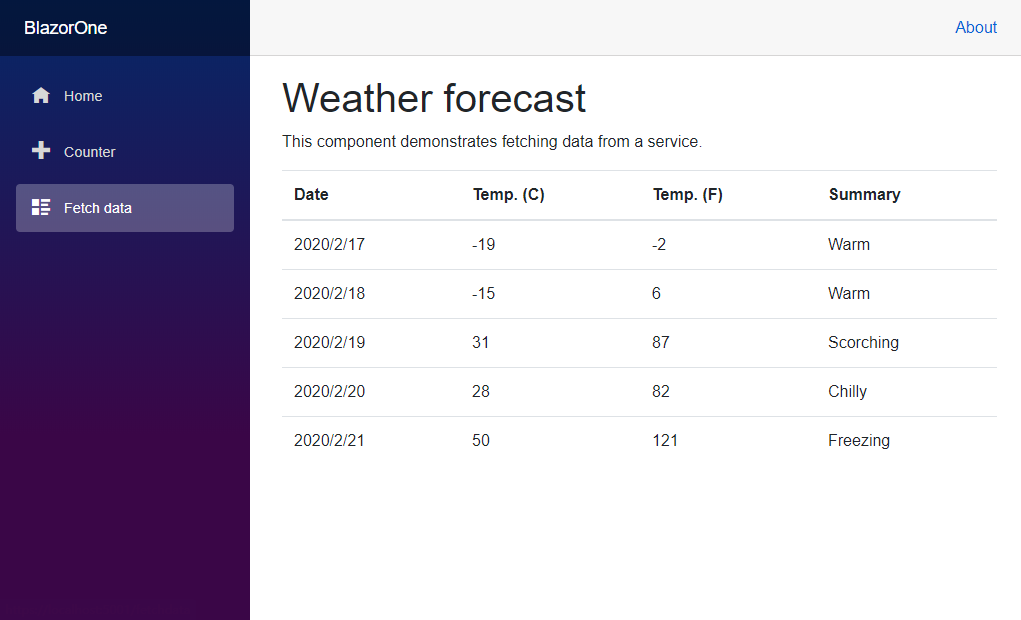Click the Fetch data list icon
This screenshot has height=620, width=1021.
[41, 207]
